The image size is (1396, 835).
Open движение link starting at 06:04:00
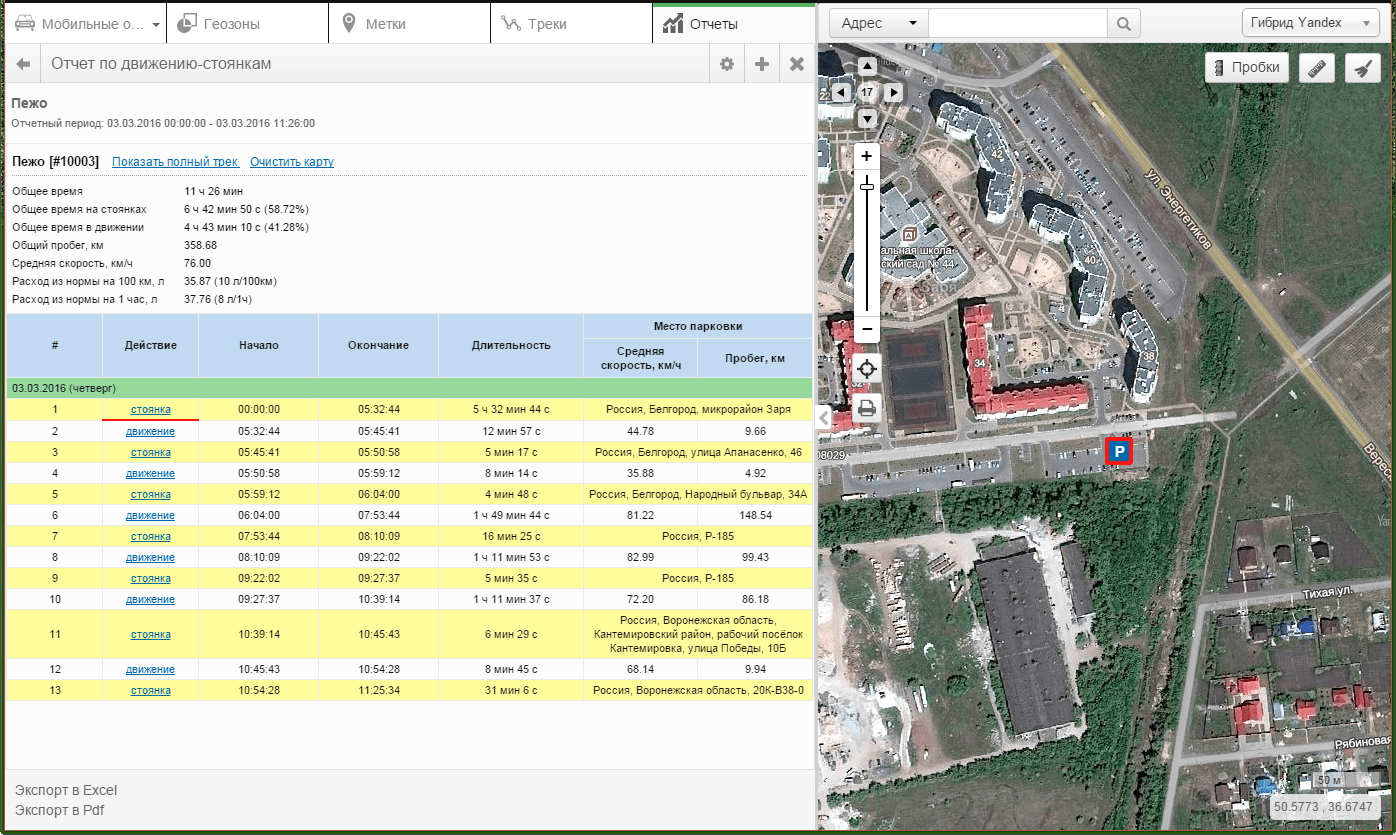pos(150,516)
